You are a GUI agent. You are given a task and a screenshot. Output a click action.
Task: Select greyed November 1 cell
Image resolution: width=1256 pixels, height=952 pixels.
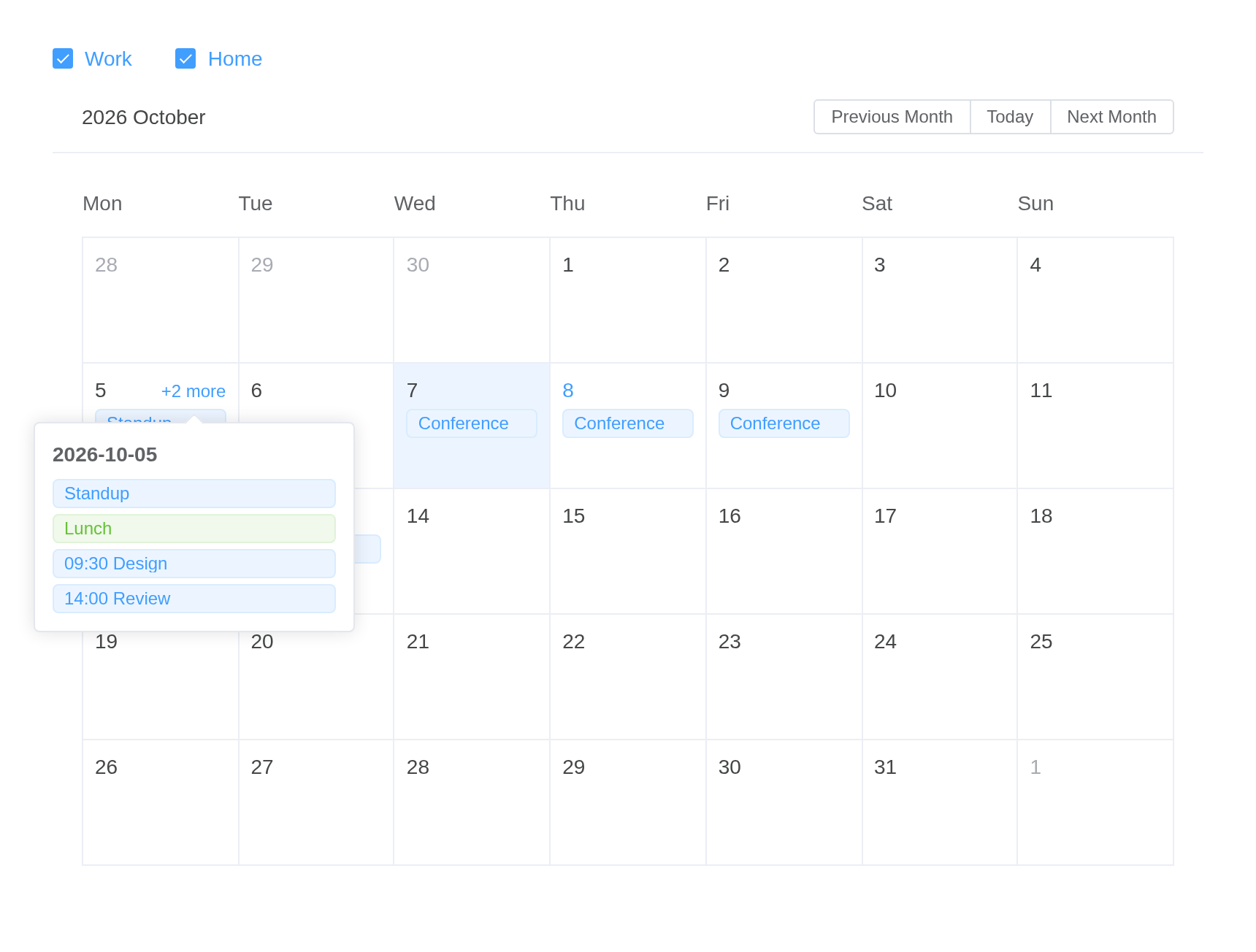point(1095,802)
